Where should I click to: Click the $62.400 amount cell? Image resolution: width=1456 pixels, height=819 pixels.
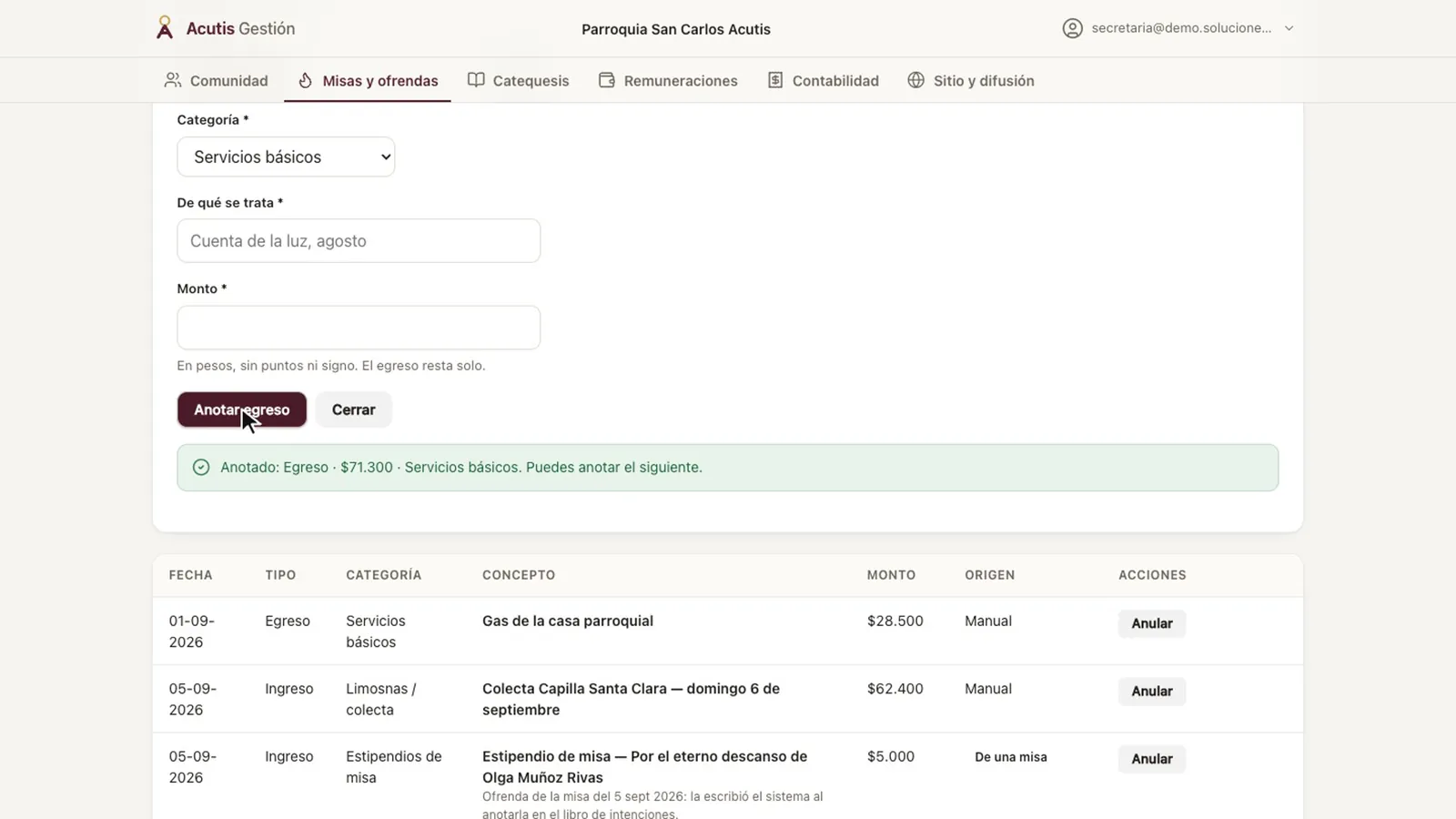895,689
